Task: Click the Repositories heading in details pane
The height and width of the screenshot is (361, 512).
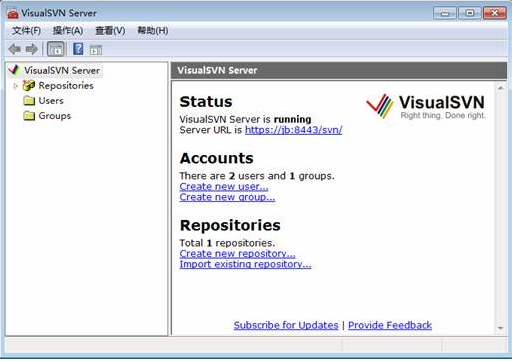Action: [x=230, y=225]
